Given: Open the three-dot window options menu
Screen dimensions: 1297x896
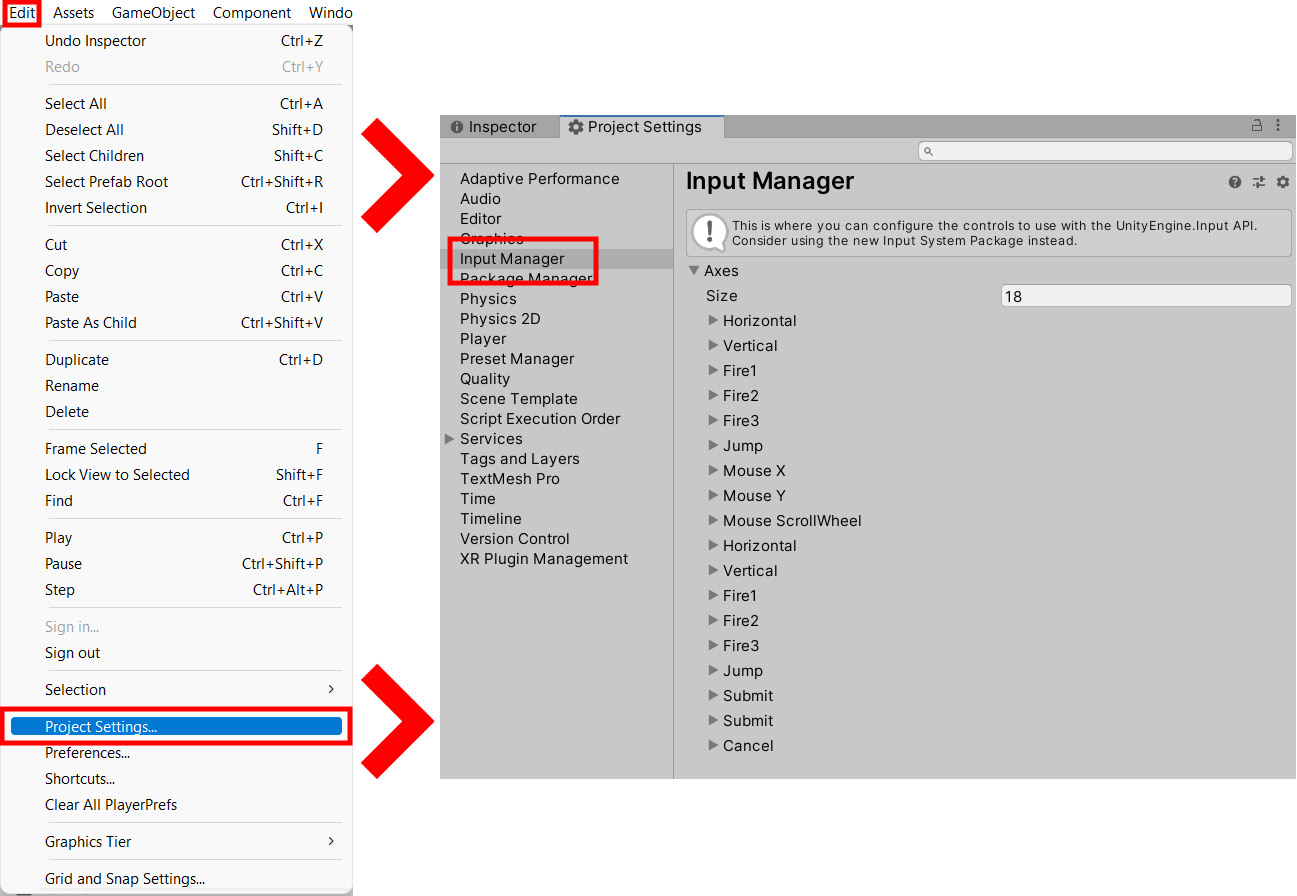Looking at the screenshot, I should click(x=1279, y=126).
